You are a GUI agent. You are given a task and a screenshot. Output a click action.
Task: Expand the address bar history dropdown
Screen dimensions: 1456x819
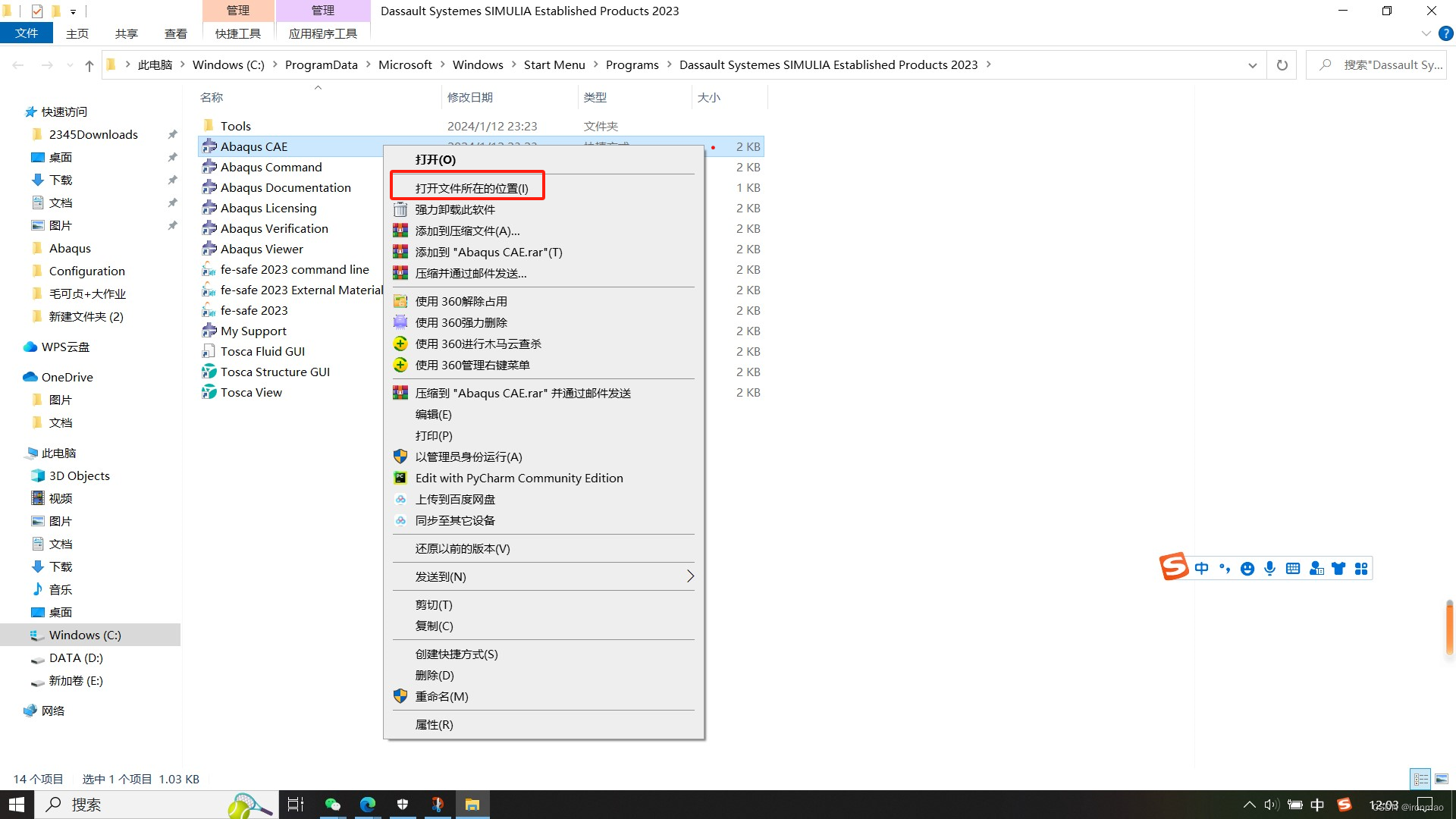click(x=1252, y=65)
